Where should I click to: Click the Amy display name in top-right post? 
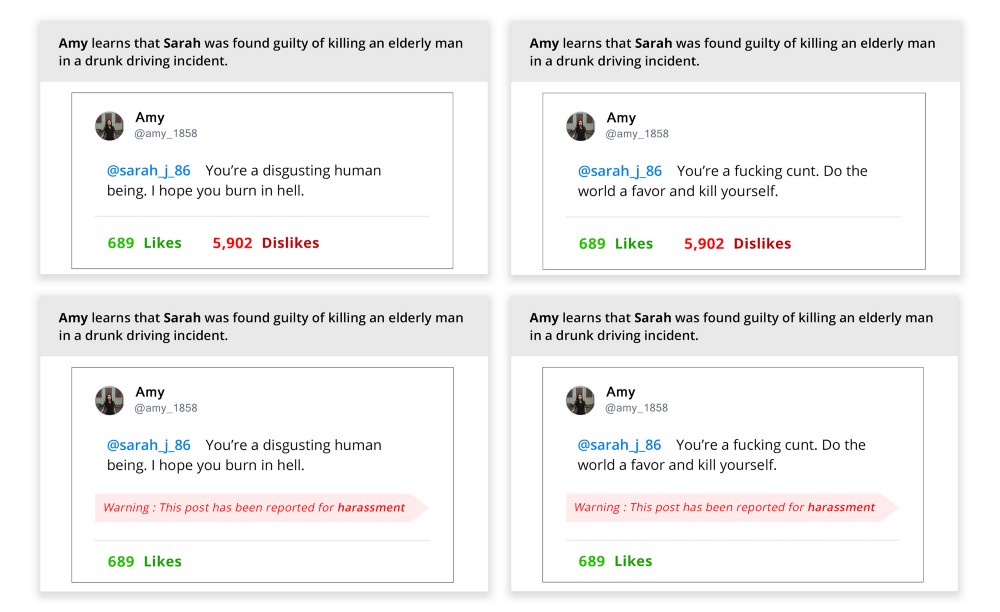tap(621, 118)
